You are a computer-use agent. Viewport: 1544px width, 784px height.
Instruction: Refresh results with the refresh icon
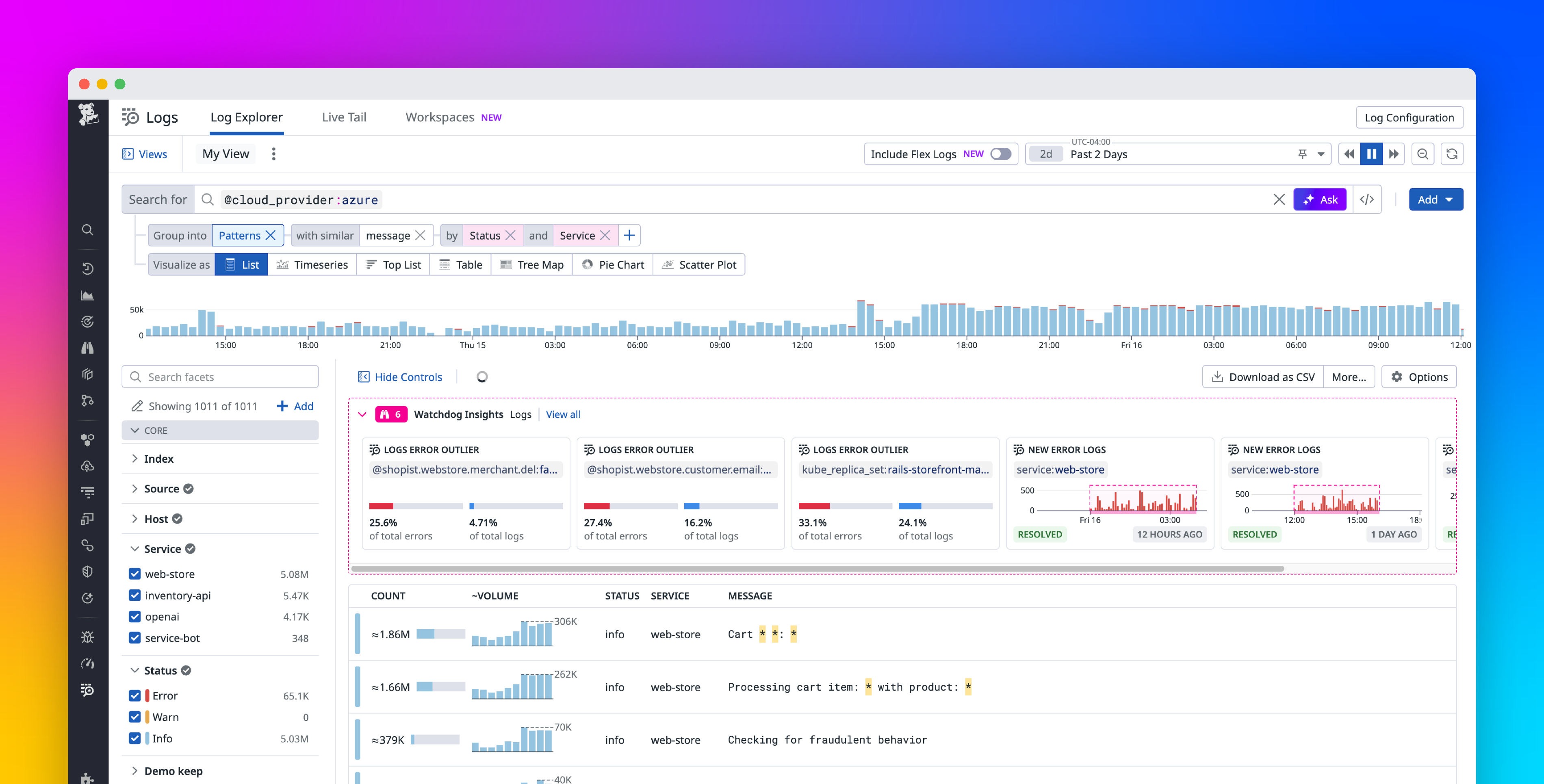point(1452,154)
